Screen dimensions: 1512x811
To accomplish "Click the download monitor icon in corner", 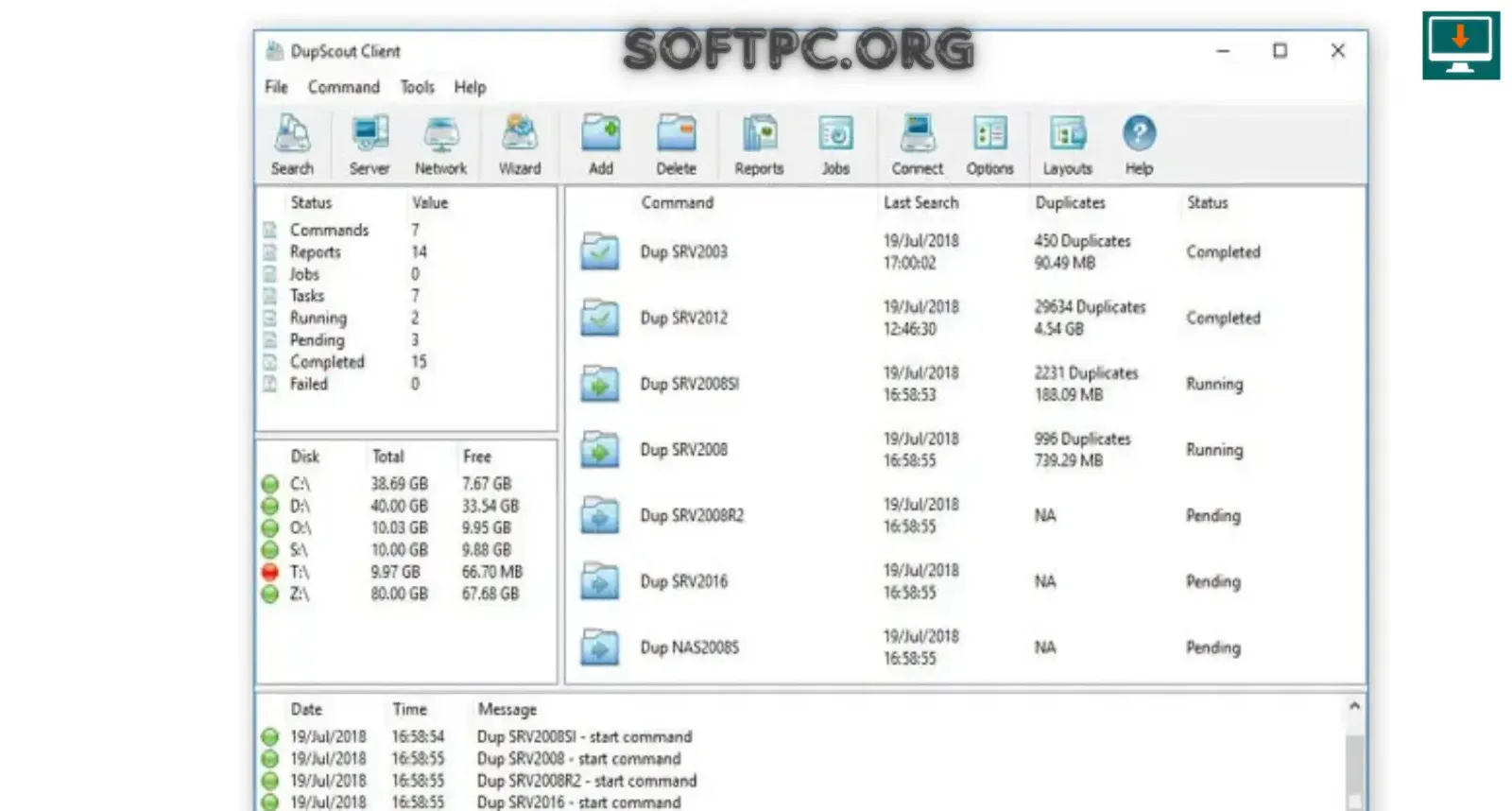I will [x=1461, y=44].
